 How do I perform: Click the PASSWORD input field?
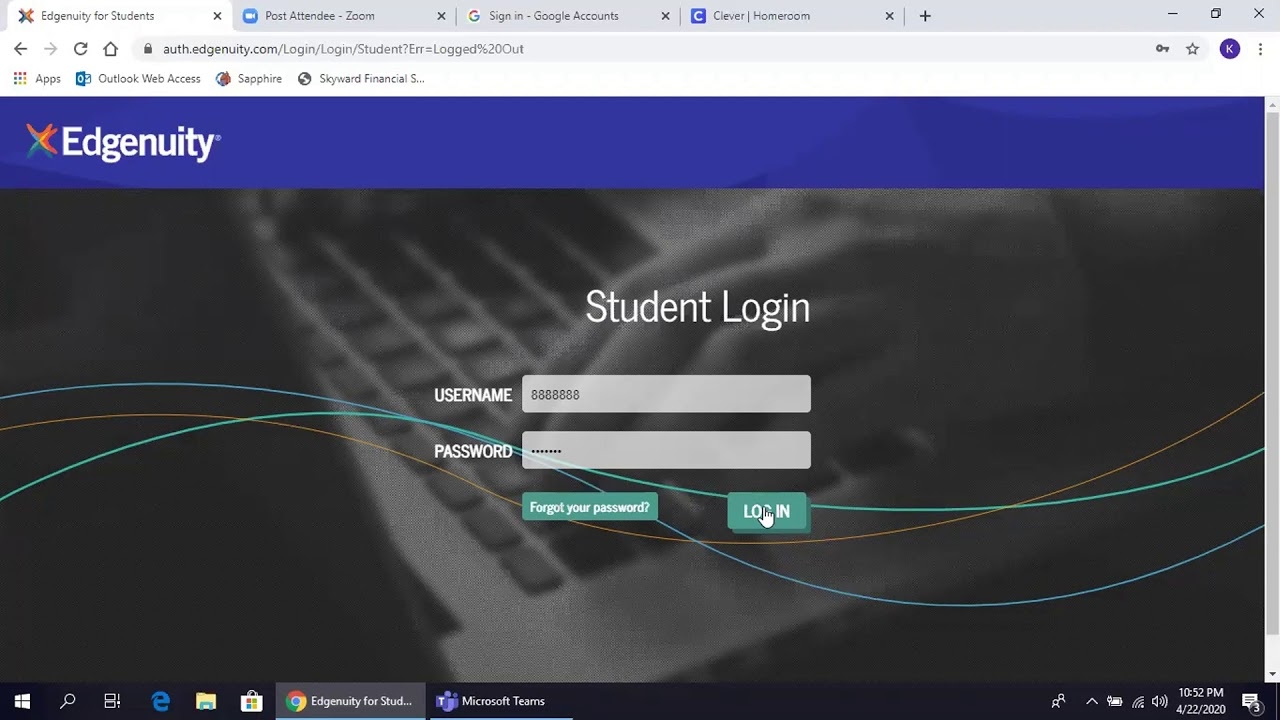666,451
